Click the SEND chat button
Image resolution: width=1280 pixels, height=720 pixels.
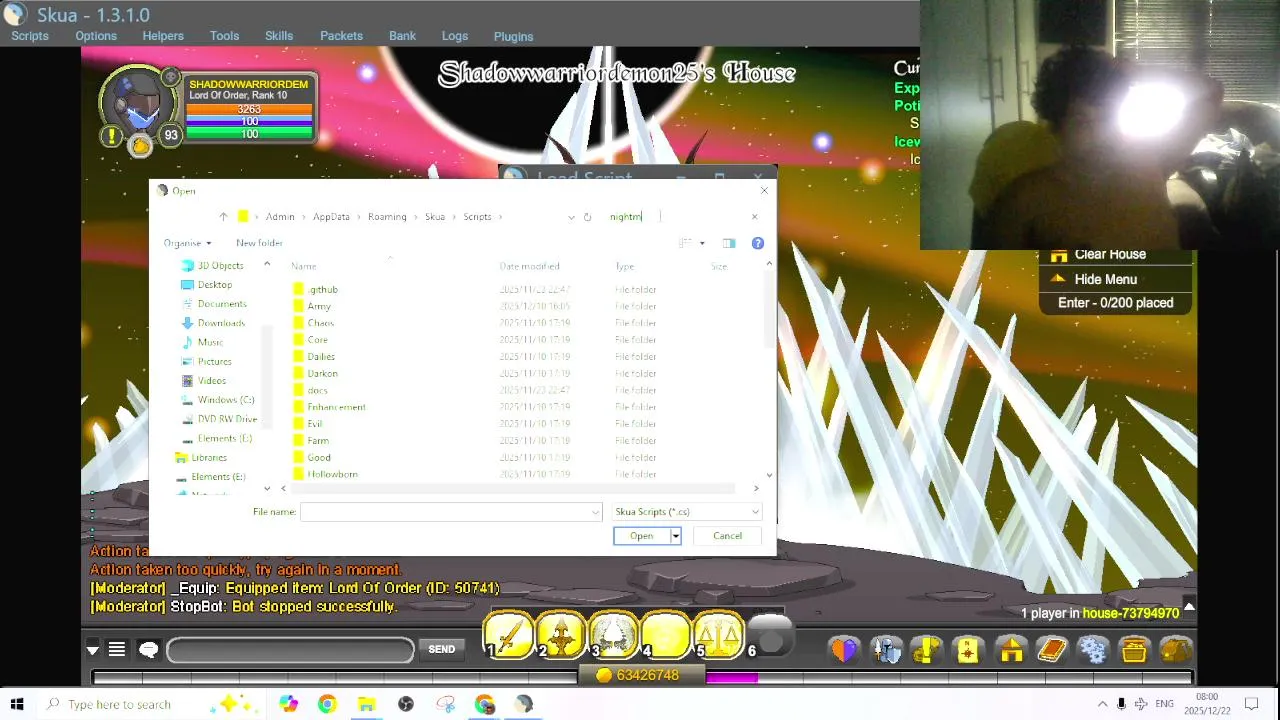[x=441, y=650]
